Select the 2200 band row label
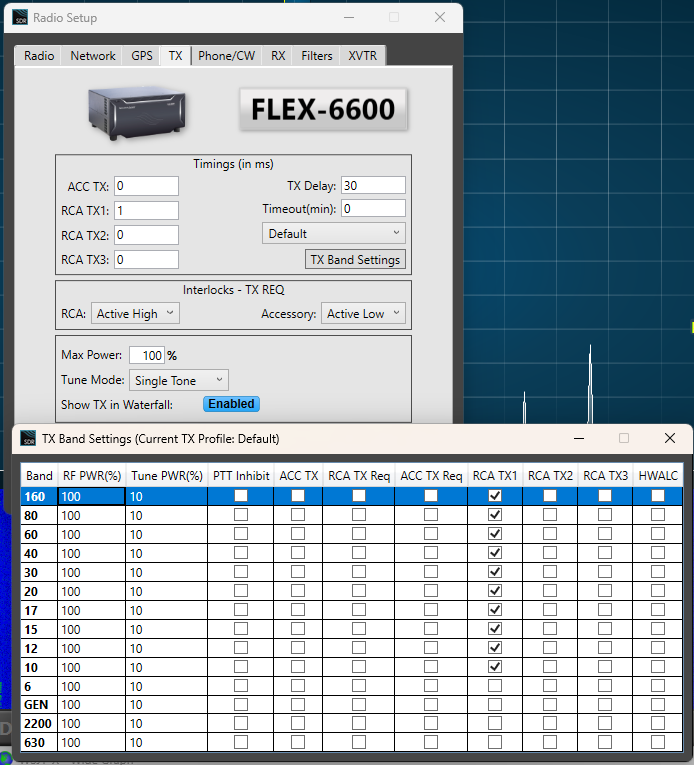This screenshot has width=694, height=765. pos(38,724)
